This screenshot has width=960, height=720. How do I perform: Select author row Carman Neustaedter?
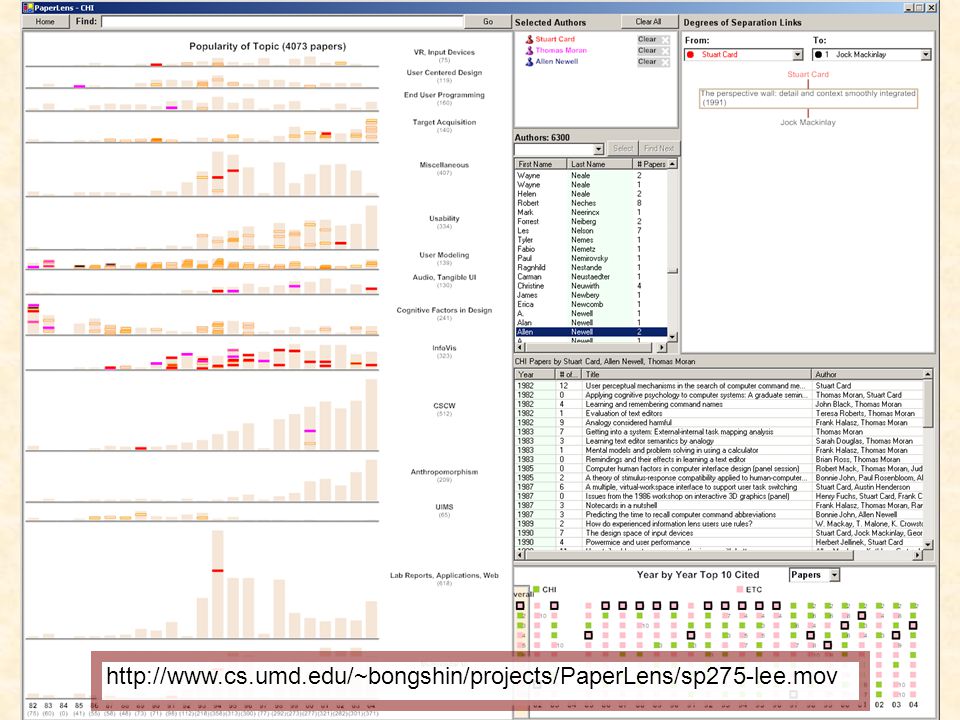tap(591, 277)
